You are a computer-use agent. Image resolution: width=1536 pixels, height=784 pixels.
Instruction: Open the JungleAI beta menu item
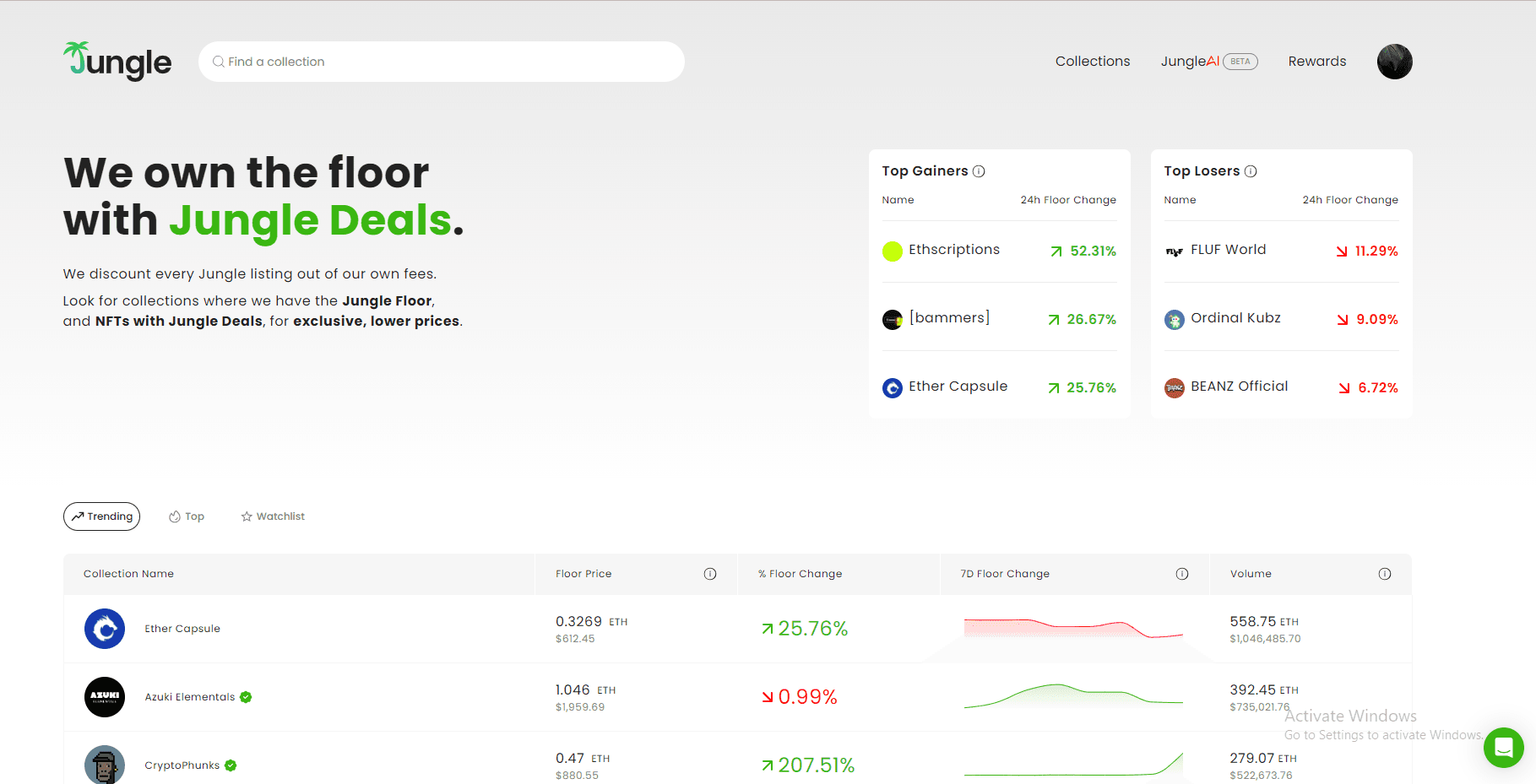point(1209,62)
